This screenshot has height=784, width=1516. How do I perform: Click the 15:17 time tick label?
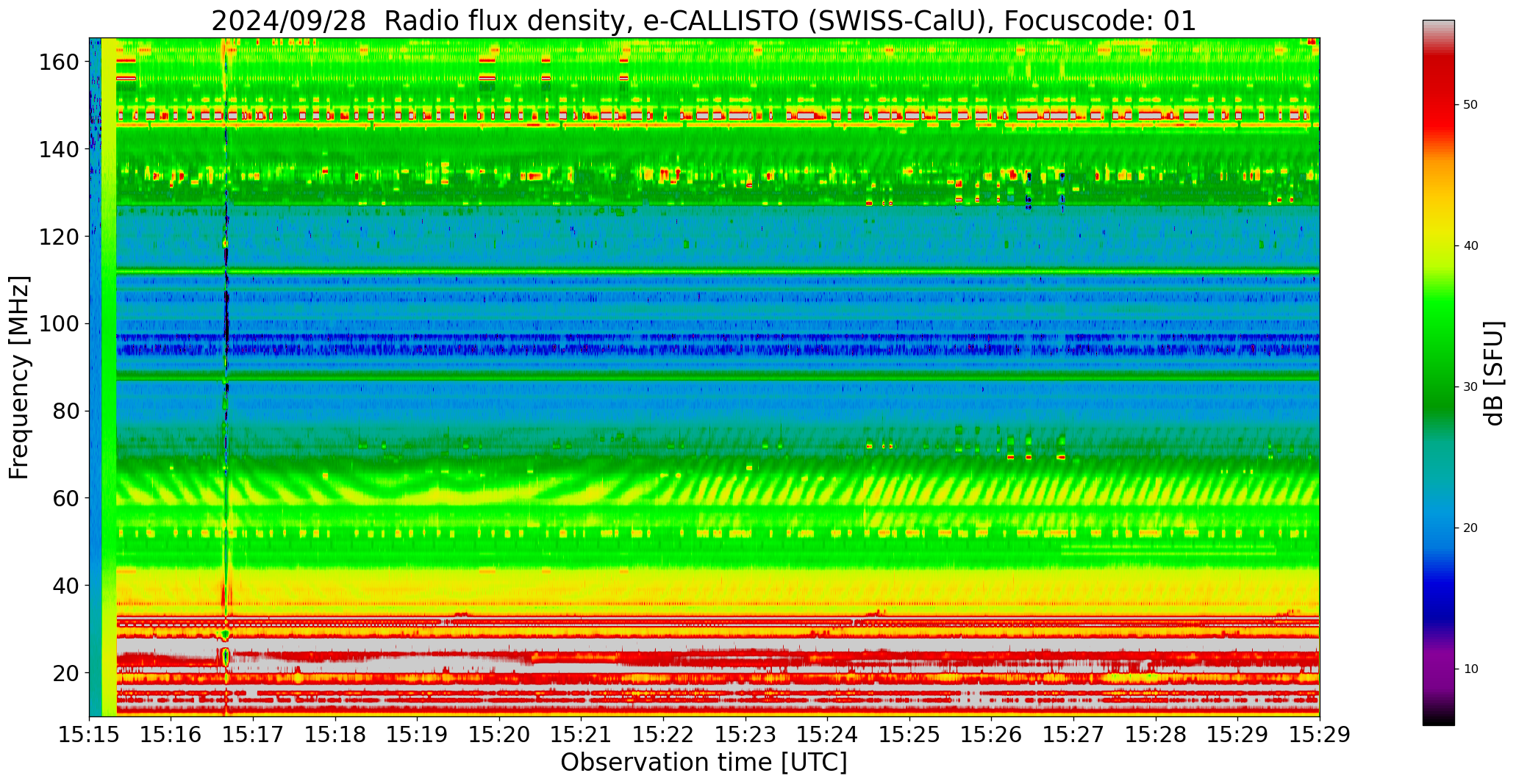[254, 735]
